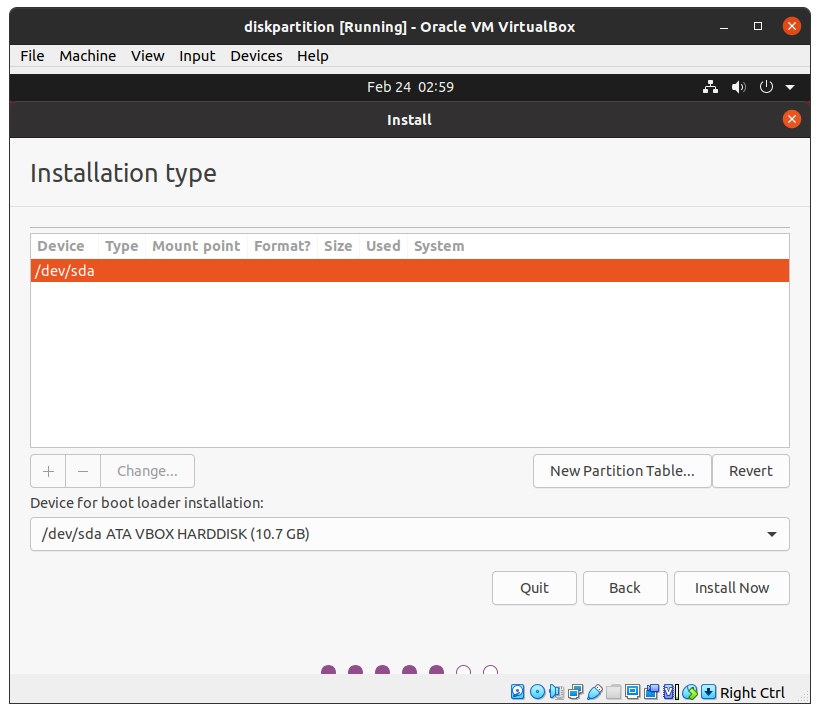Click the recording status icon
This screenshot has height=713, width=820.
pyautogui.click(x=652, y=692)
